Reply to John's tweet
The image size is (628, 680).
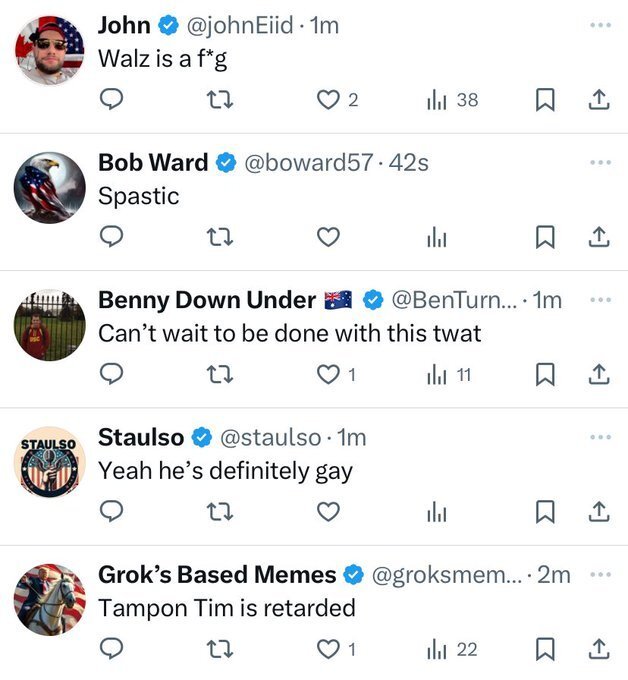click(x=113, y=99)
